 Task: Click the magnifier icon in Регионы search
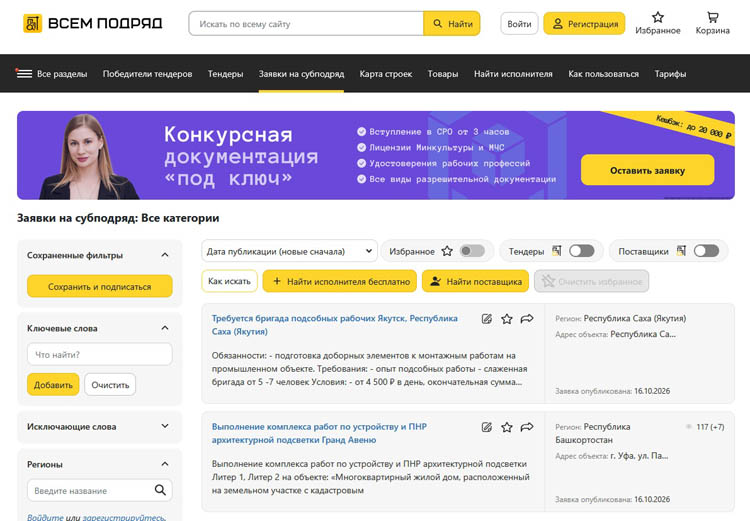(160, 490)
